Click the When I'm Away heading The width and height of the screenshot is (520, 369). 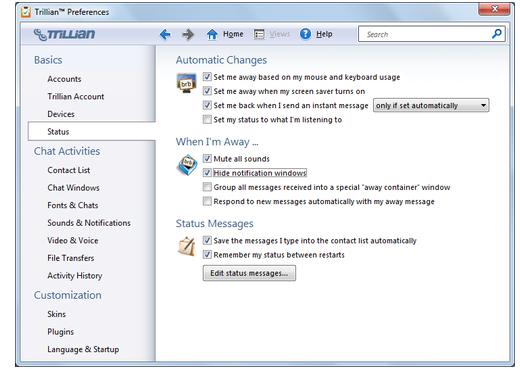click(217, 142)
